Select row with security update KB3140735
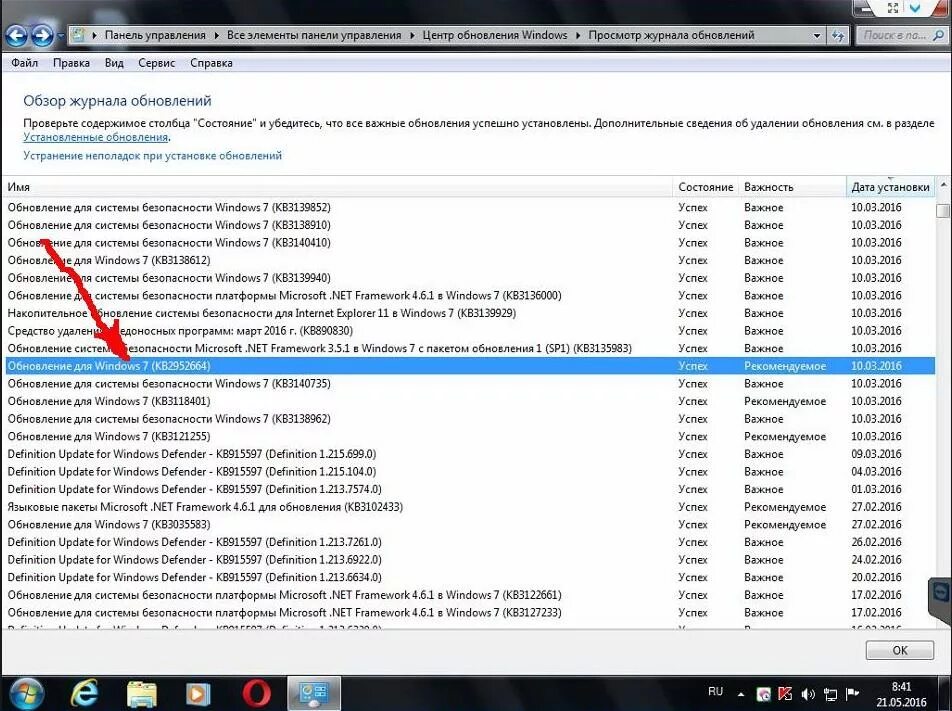 [469, 383]
